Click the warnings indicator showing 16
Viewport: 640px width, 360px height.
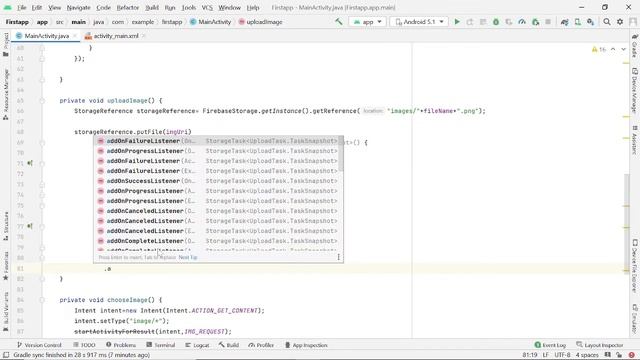pyautogui.click(x=599, y=49)
